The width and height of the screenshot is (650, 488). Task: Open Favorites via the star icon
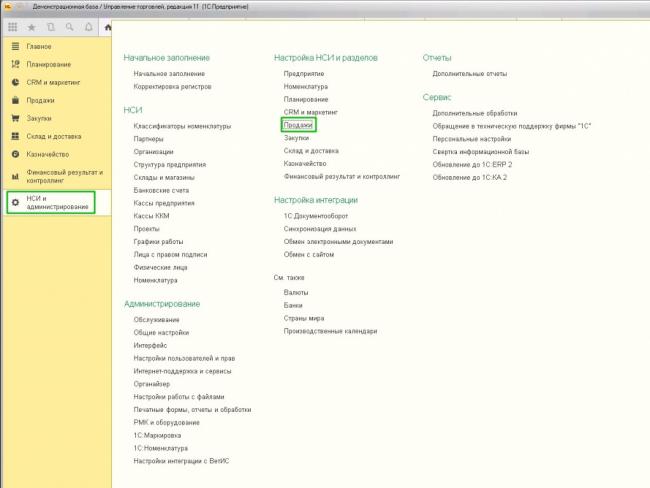click(x=32, y=27)
